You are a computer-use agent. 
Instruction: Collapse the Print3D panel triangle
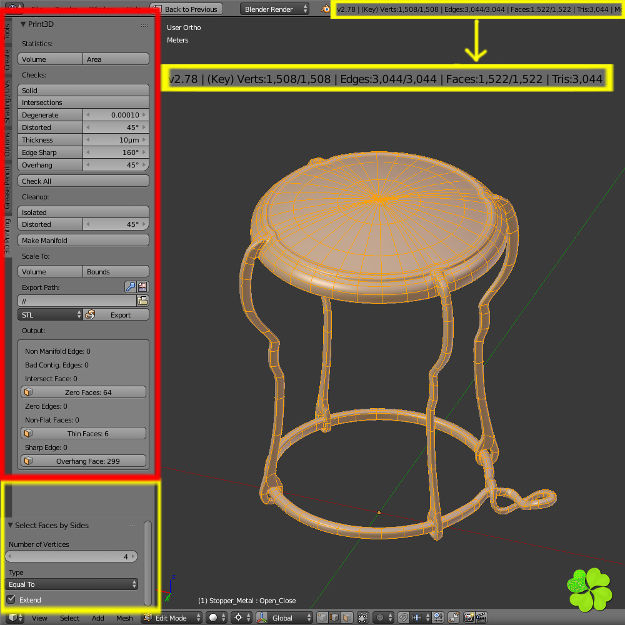pos(23,24)
